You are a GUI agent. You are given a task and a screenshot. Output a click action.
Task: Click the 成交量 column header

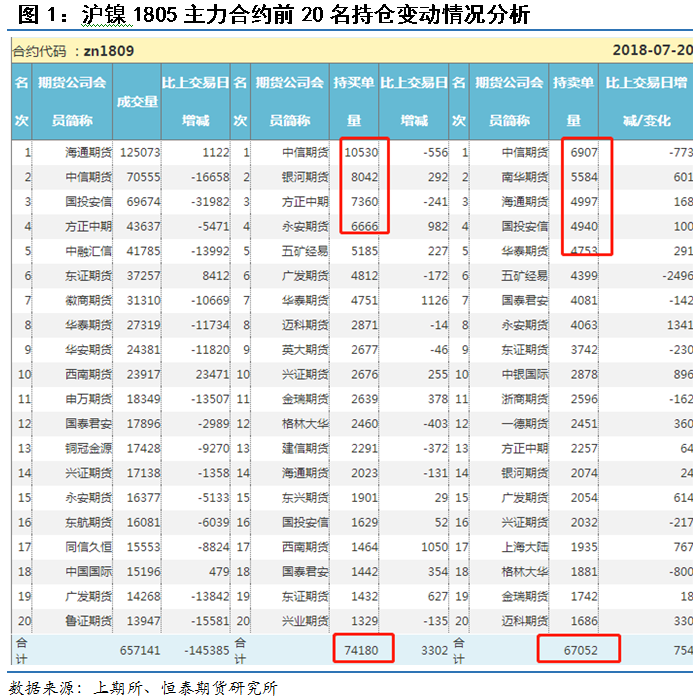tap(137, 102)
